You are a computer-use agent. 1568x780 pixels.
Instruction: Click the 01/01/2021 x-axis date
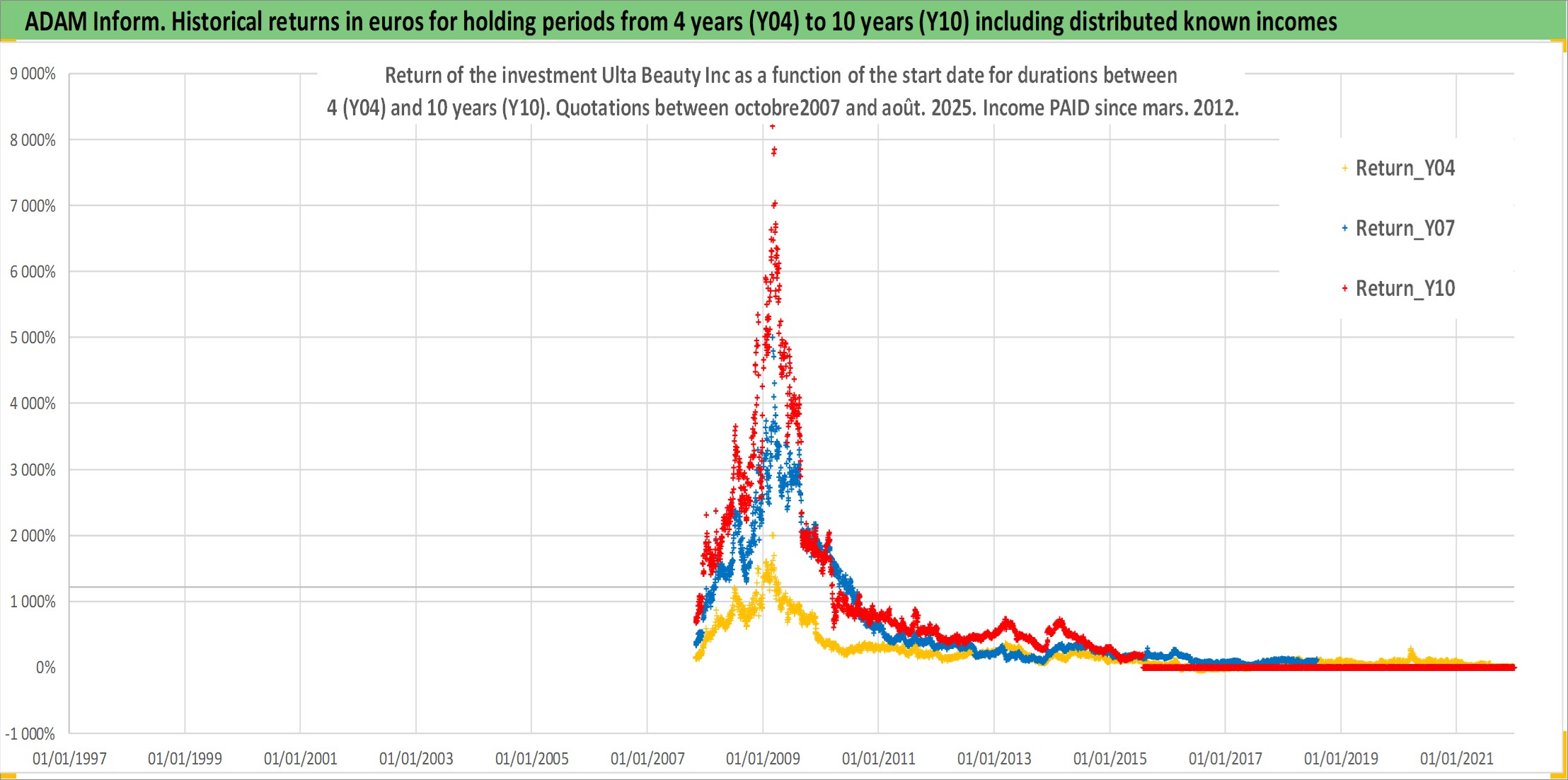1457,759
